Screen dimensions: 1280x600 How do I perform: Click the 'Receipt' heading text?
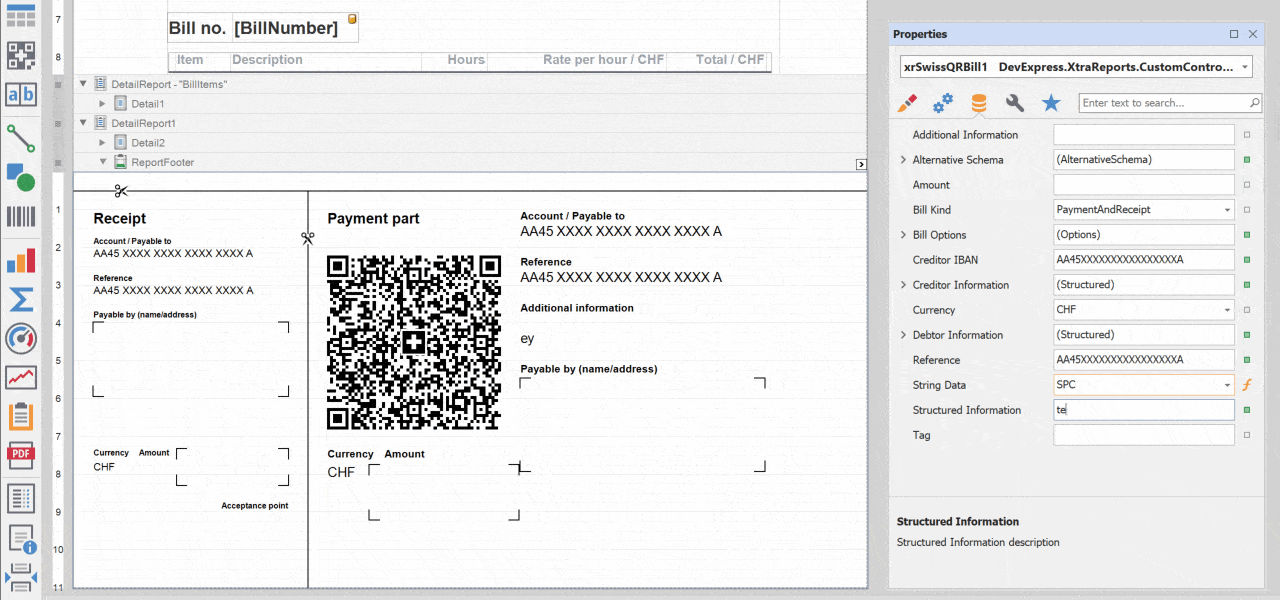click(x=120, y=219)
